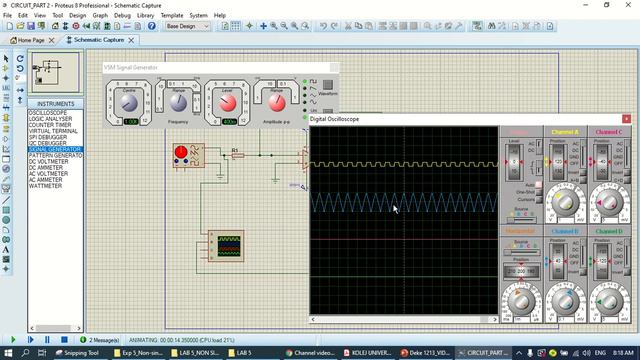The width and height of the screenshot is (640, 360).
Task: Click the Rotate Clockwise icon
Action: [x=20, y=59]
